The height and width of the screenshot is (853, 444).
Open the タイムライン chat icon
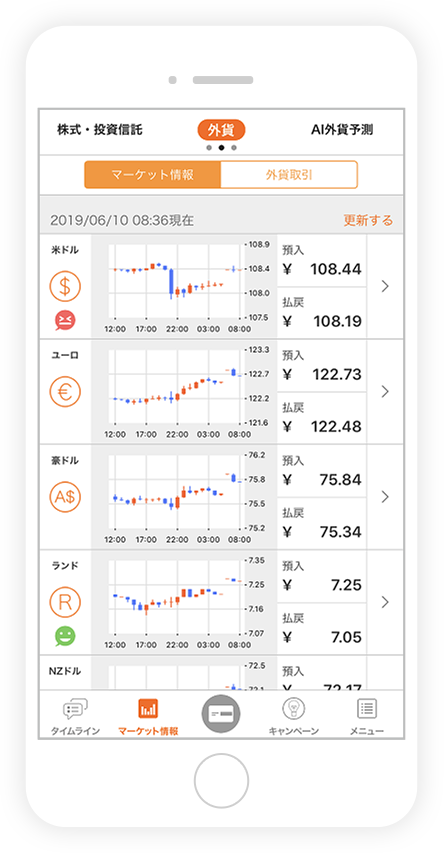[x=76, y=709]
